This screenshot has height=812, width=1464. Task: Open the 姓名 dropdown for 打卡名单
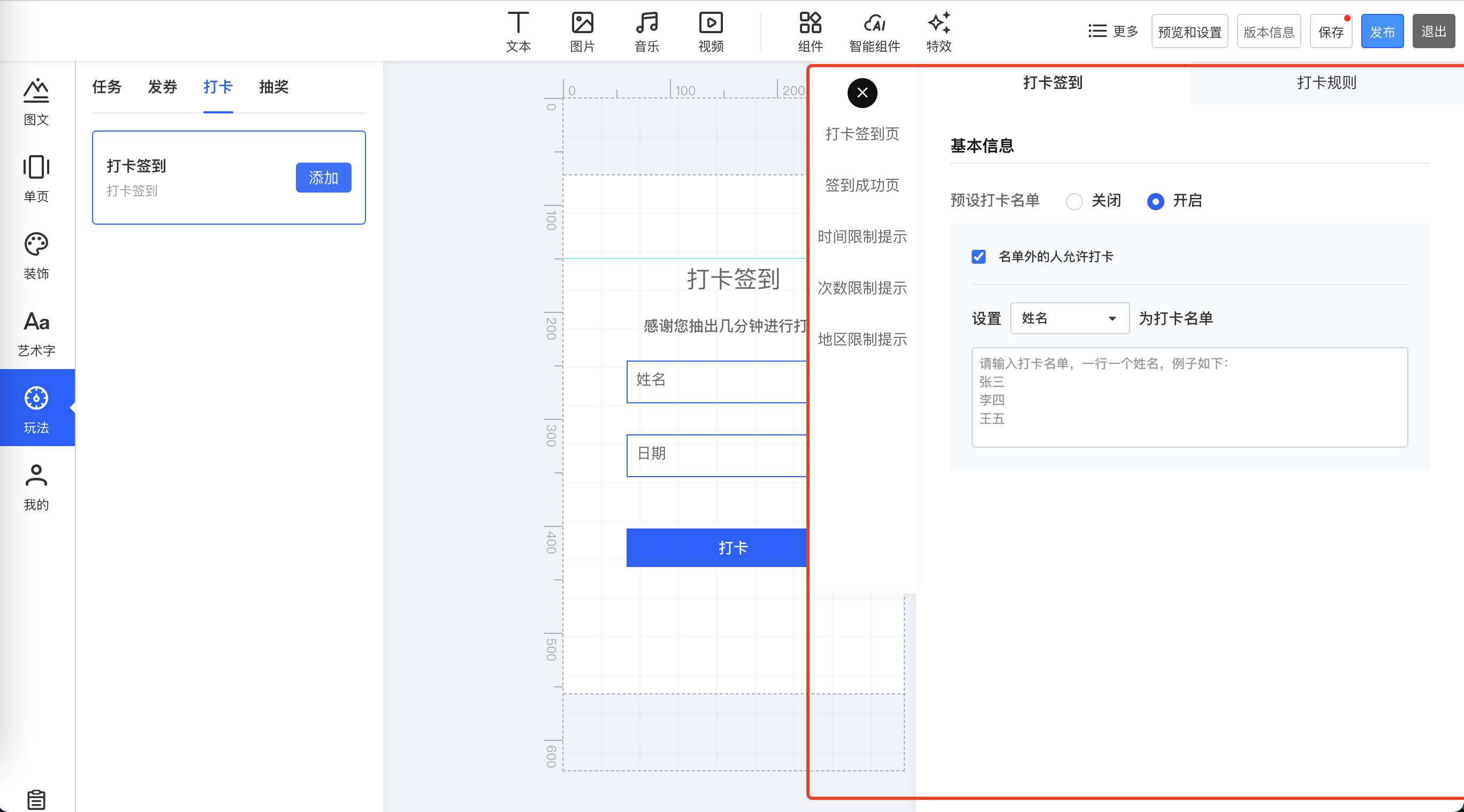(x=1069, y=318)
